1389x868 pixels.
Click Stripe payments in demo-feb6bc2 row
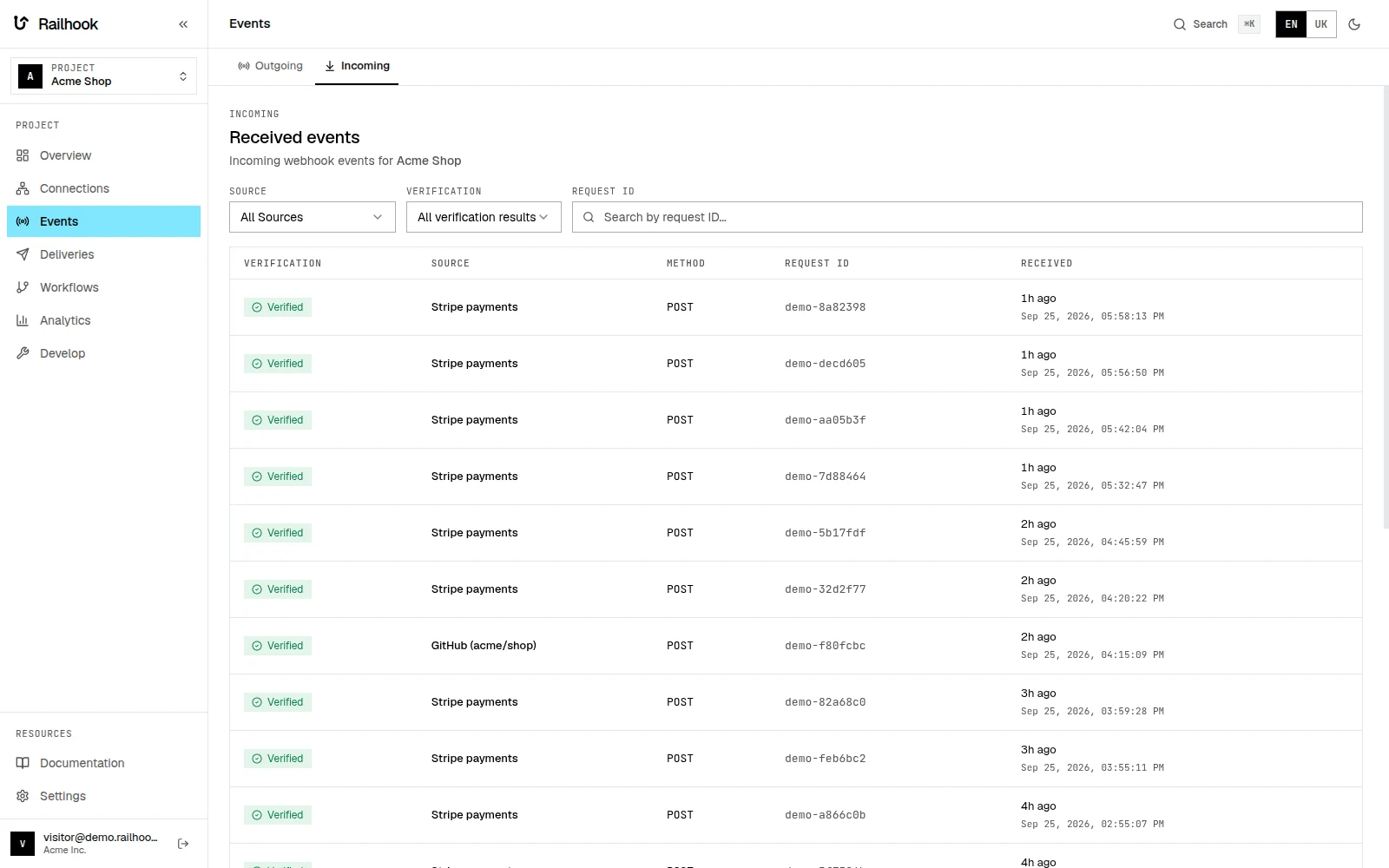pos(474,759)
